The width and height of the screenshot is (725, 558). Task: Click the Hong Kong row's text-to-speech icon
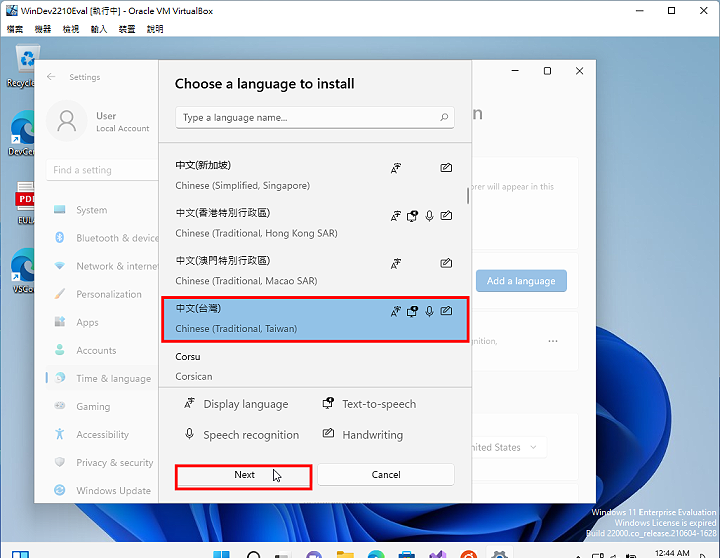(x=412, y=216)
